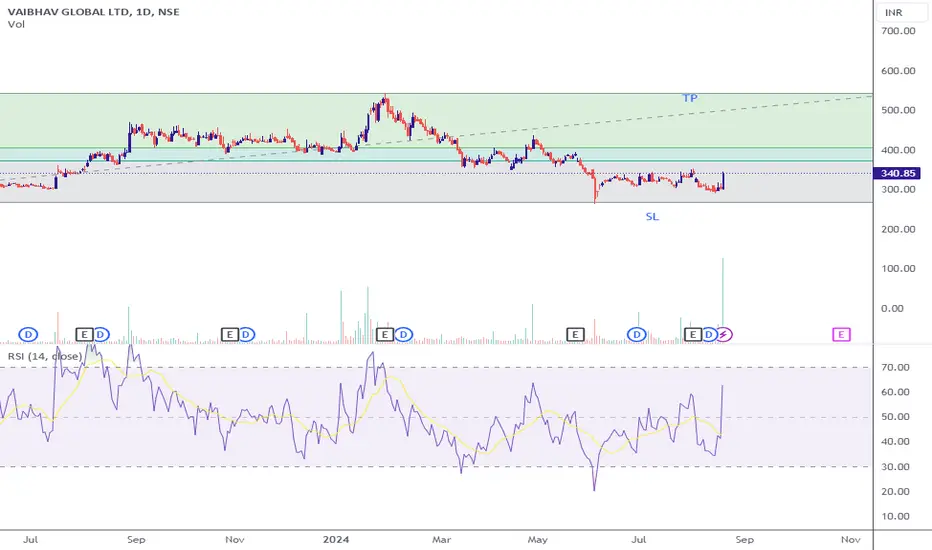Open the earnings marker E near August 2024

pyautogui.click(x=692, y=335)
